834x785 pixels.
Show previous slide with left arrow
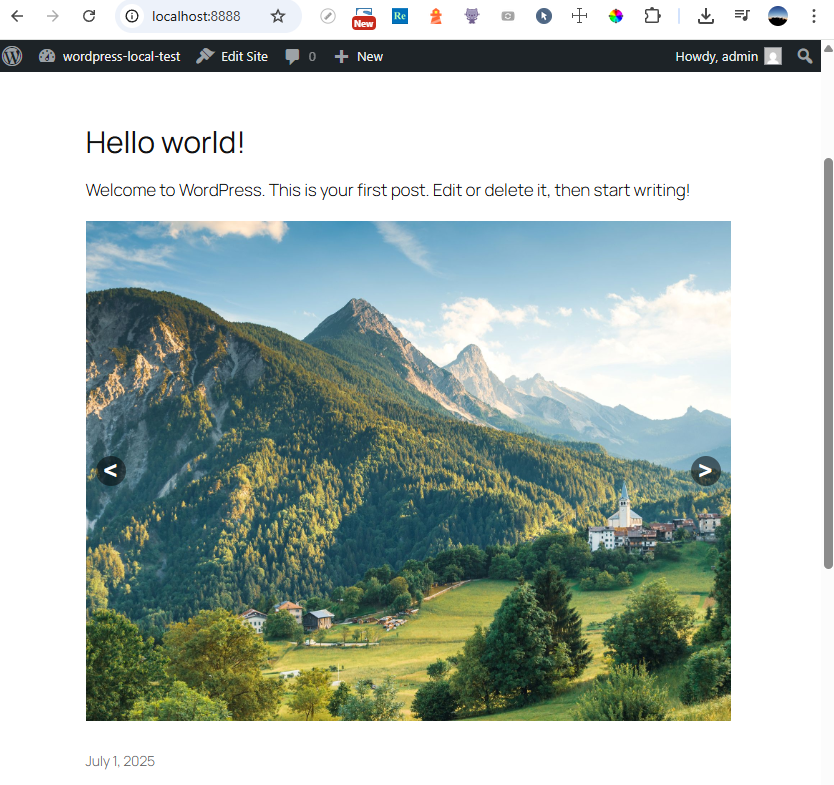pos(111,470)
